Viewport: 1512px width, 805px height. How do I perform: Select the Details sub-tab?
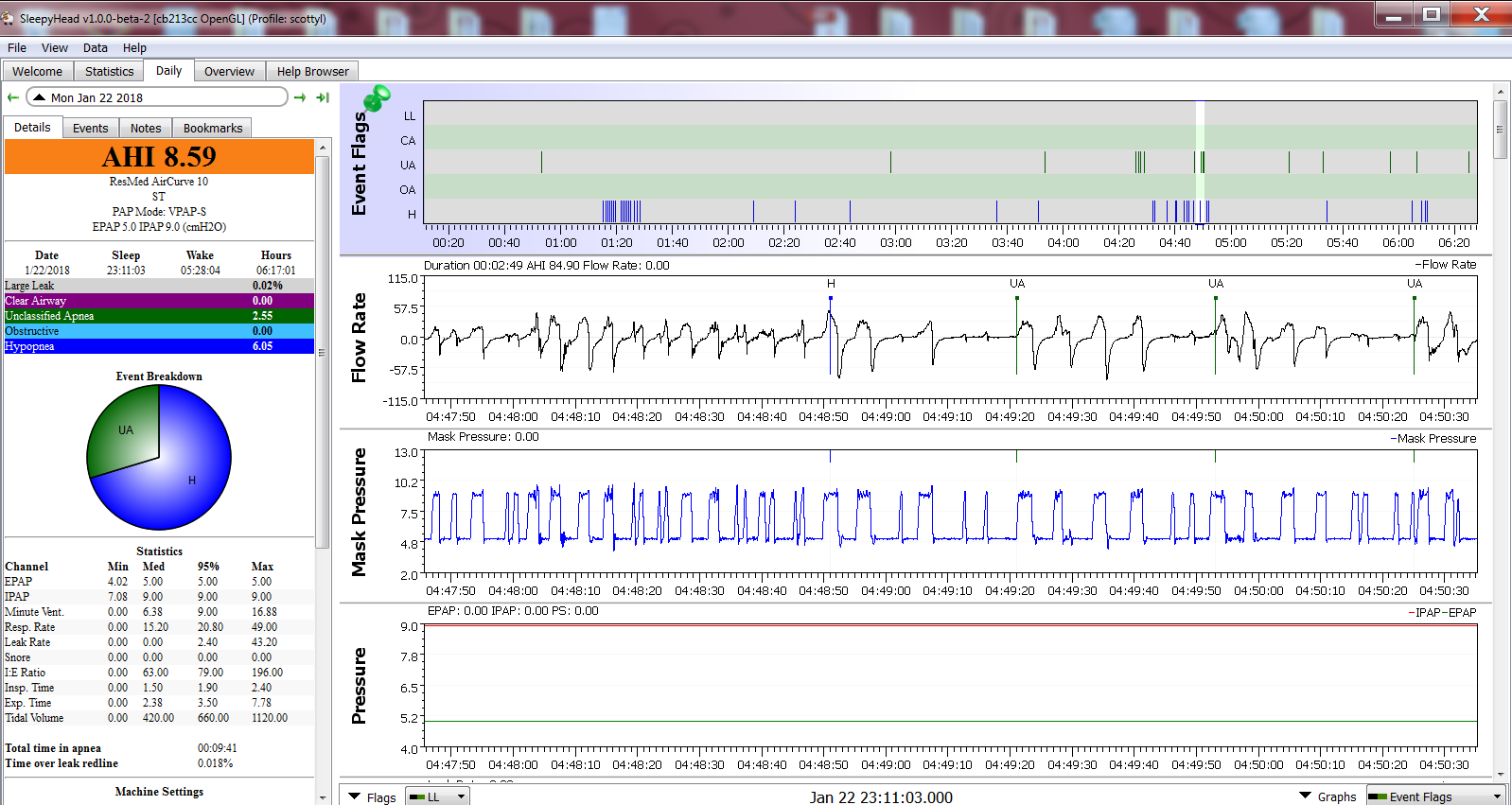click(x=32, y=127)
